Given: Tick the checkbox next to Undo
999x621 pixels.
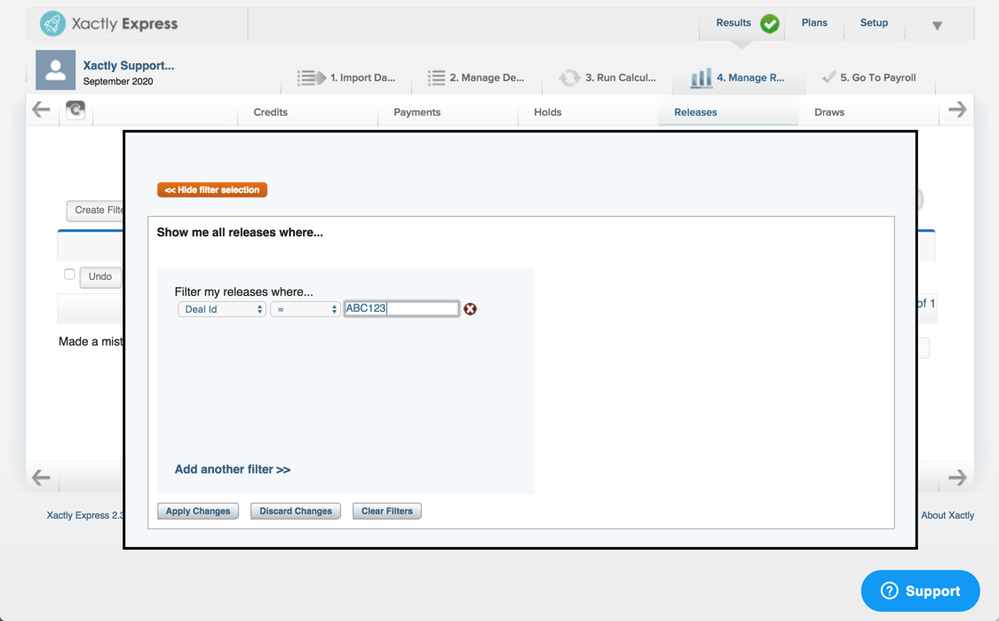Looking at the screenshot, I should (x=69, y=274).
